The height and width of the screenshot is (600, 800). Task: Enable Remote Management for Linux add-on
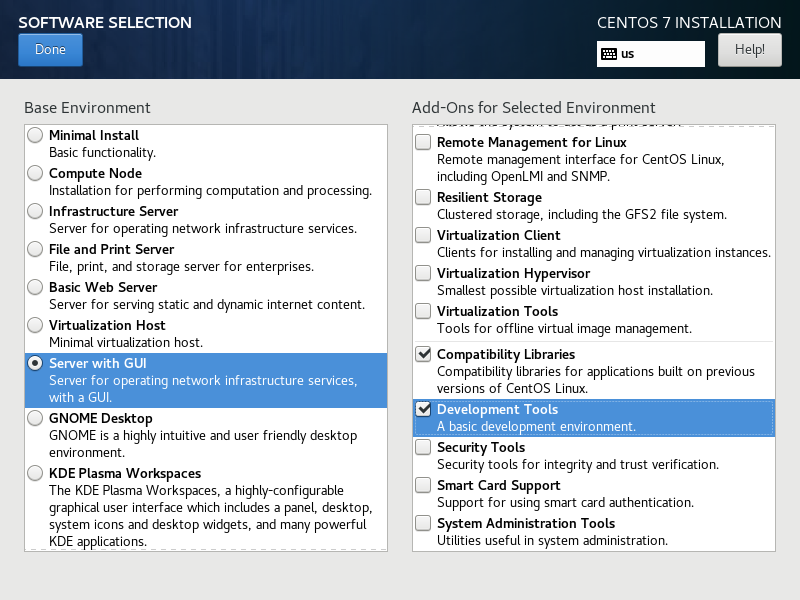coord(424,143)
